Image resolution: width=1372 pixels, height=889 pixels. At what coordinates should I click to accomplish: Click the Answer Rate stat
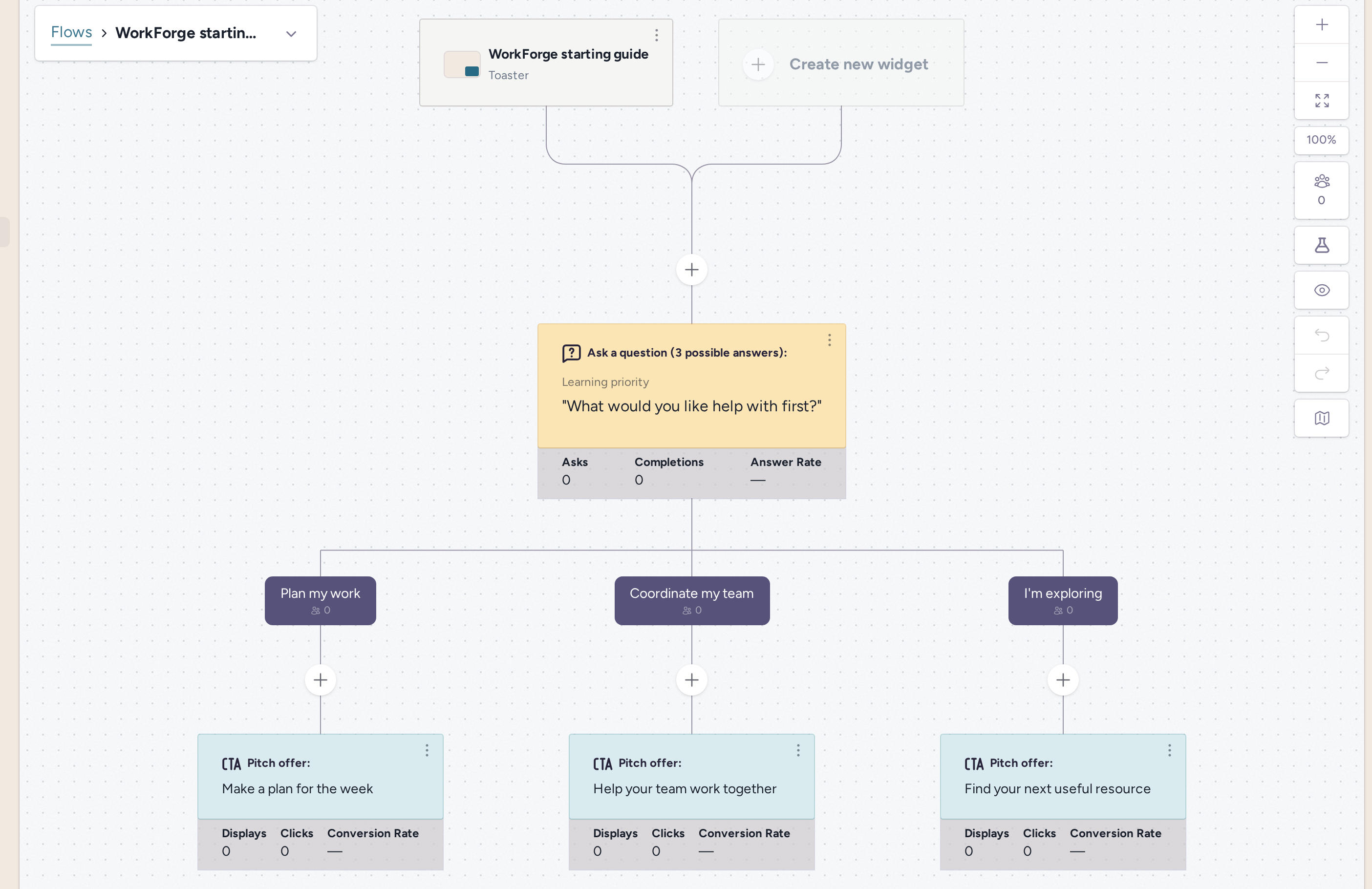(785, 471)
